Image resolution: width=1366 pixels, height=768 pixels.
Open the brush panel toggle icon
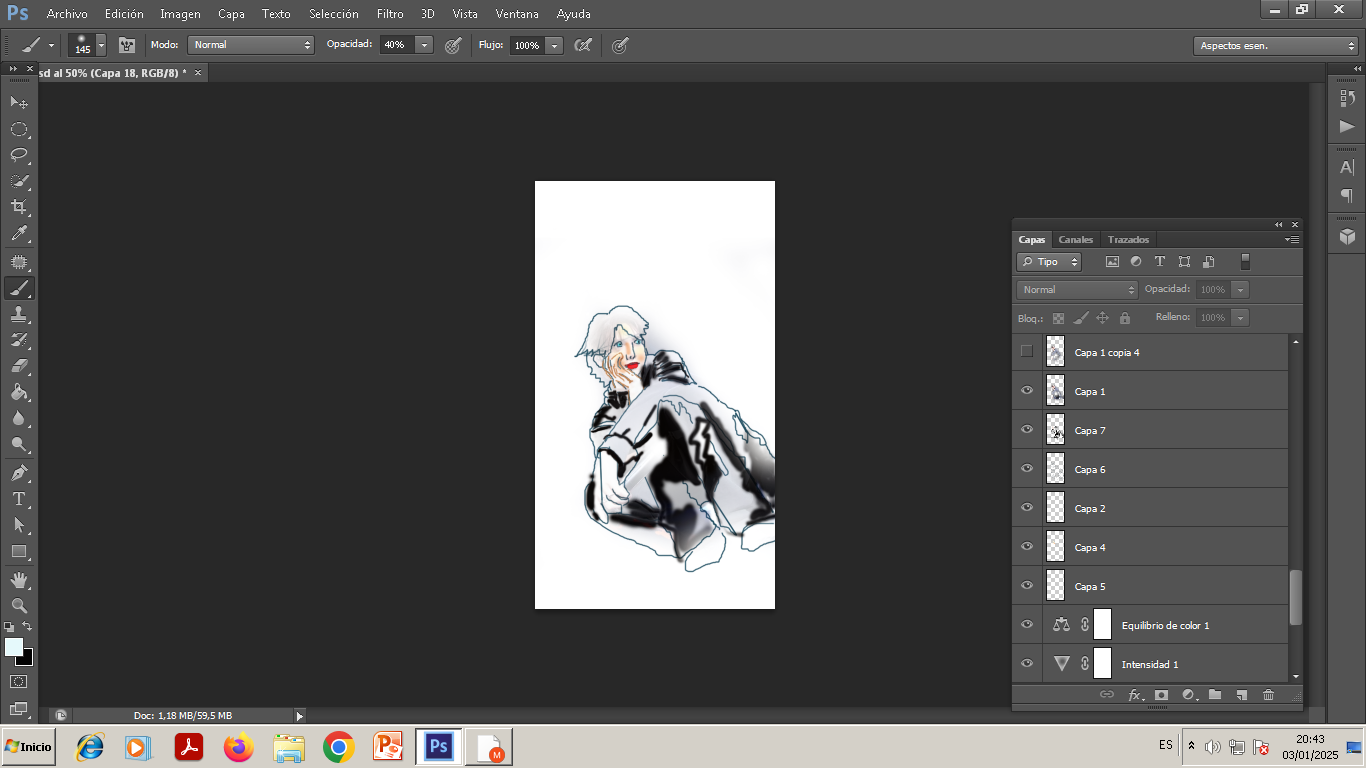(127, 45)
